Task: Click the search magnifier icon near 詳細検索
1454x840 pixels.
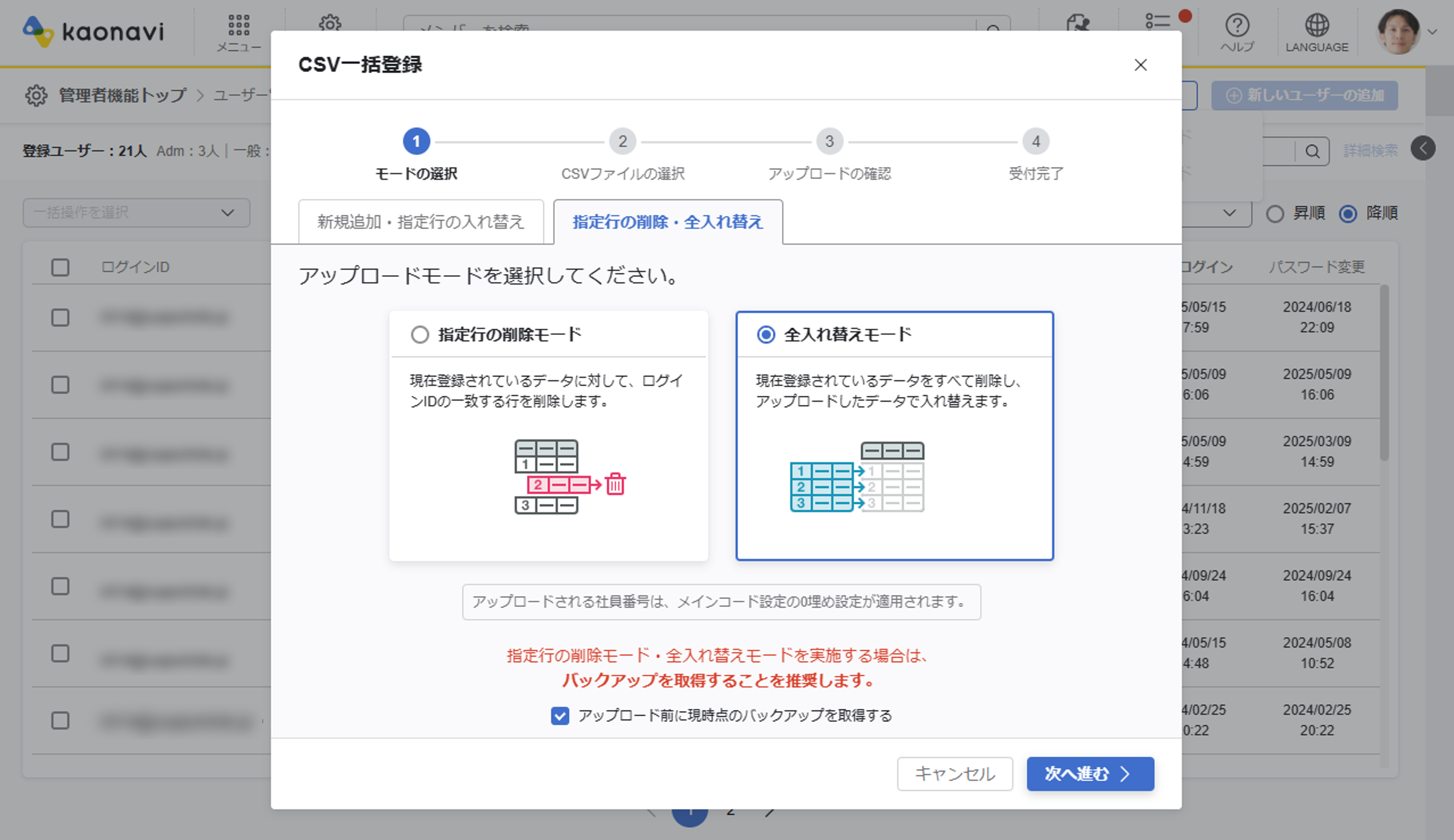Action: (1312, 152)
